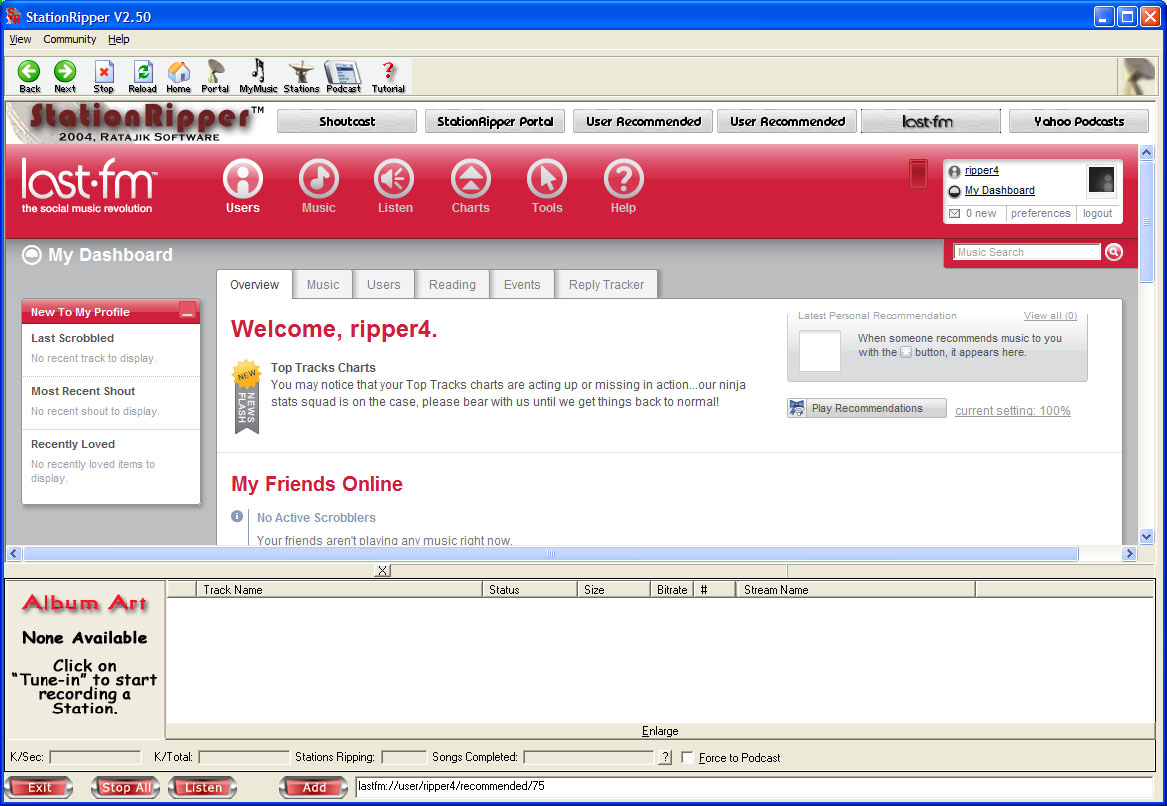Click the close X above the track list
The image size is (1167, 806).
click(x=383, y=571)
